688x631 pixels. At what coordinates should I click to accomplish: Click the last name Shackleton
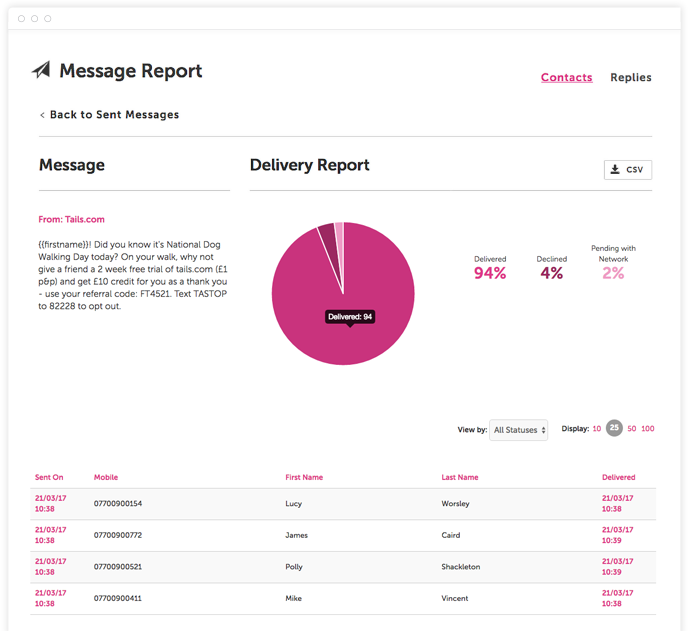461,566
